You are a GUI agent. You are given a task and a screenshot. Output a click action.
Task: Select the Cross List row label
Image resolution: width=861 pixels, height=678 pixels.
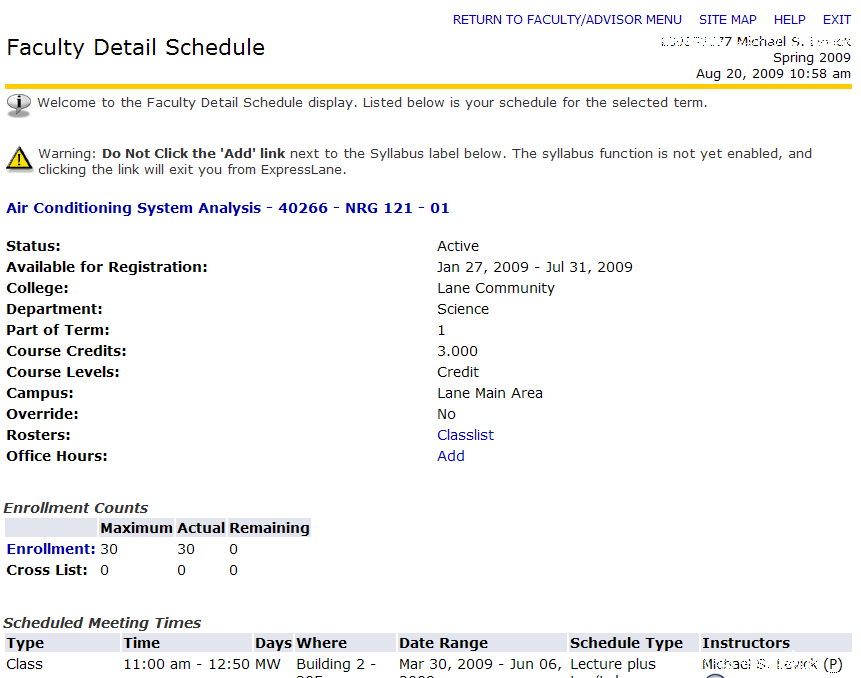46,569
